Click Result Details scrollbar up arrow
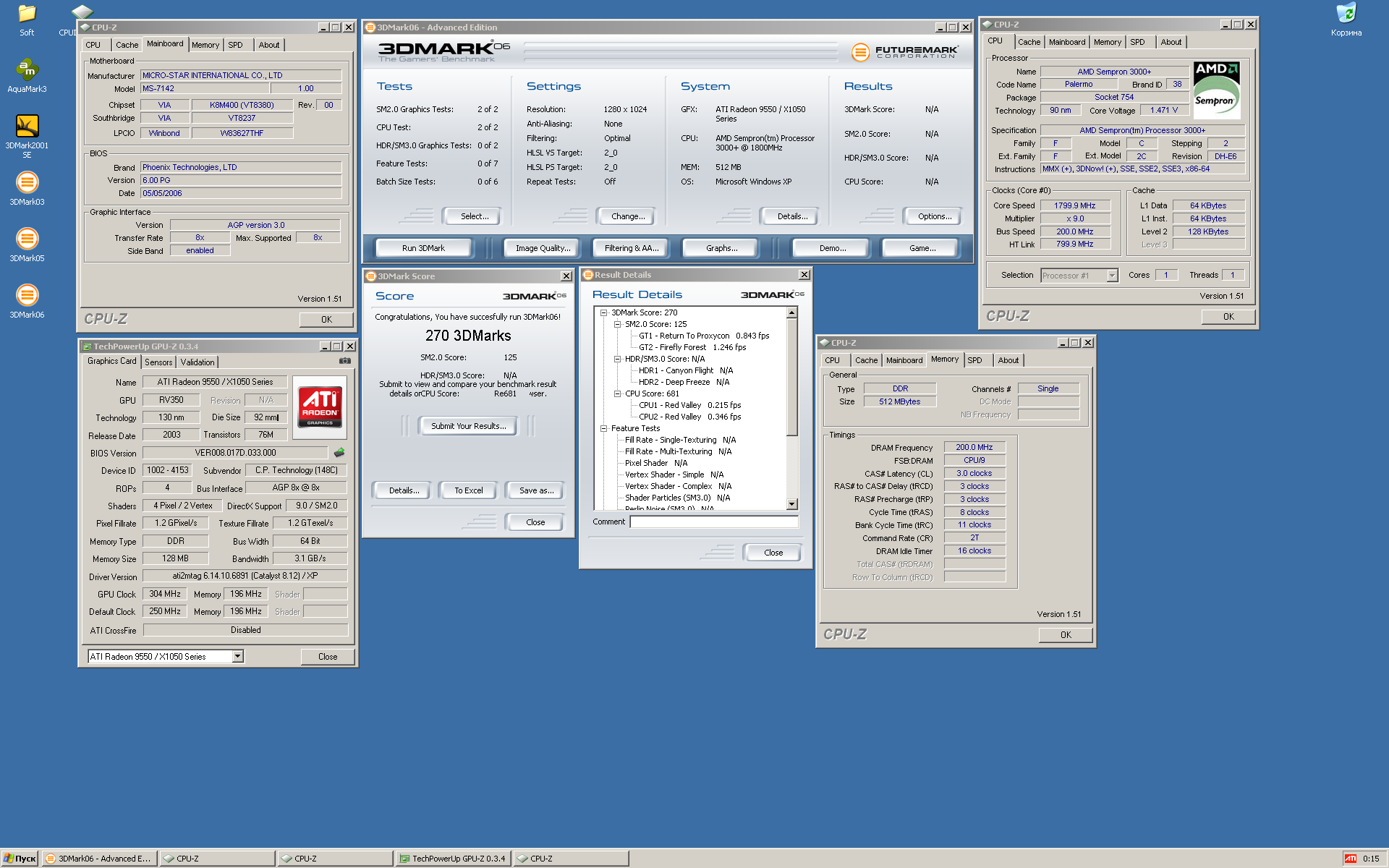The width and height of the screenshot is (1389, 868). click(x=792, y=313)
